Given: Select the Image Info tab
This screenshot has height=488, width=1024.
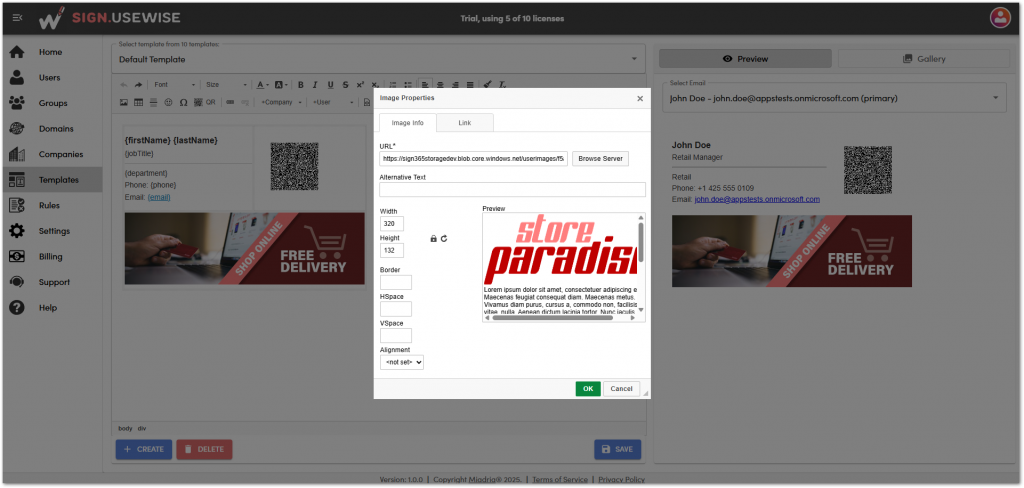Looking at the screenshot, I should click(407, 123).
